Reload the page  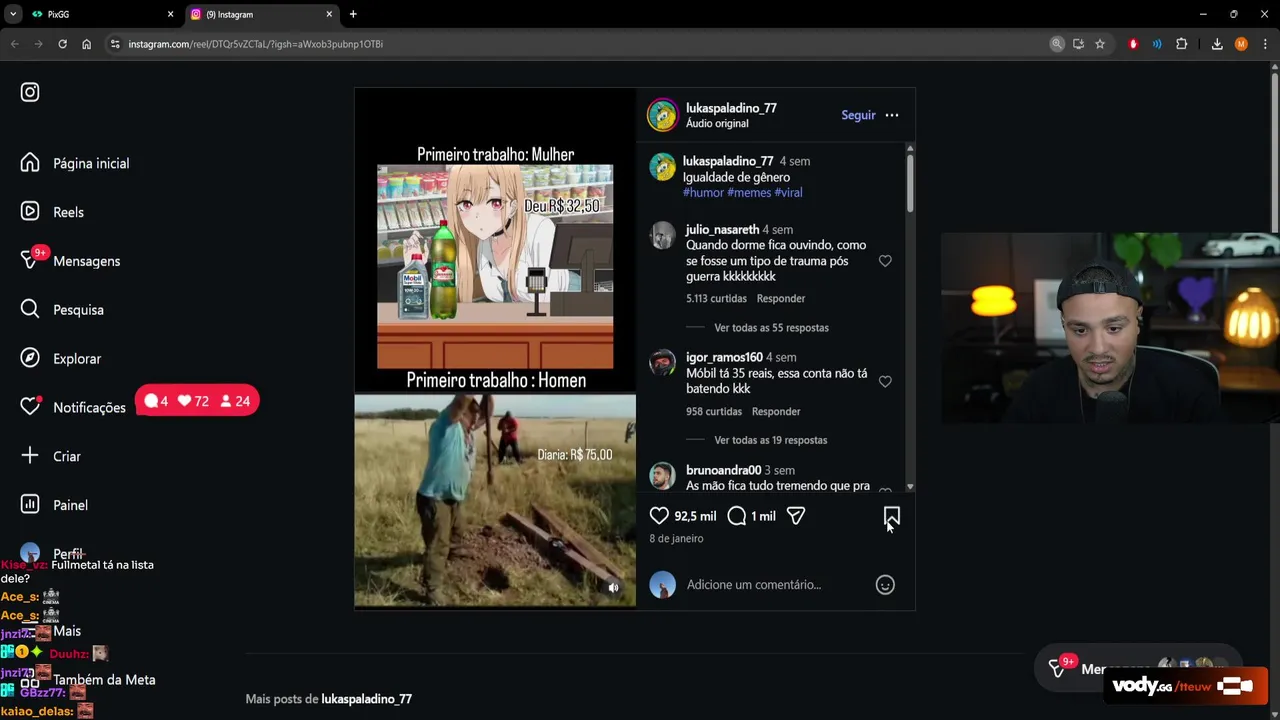tap(62, 44)
